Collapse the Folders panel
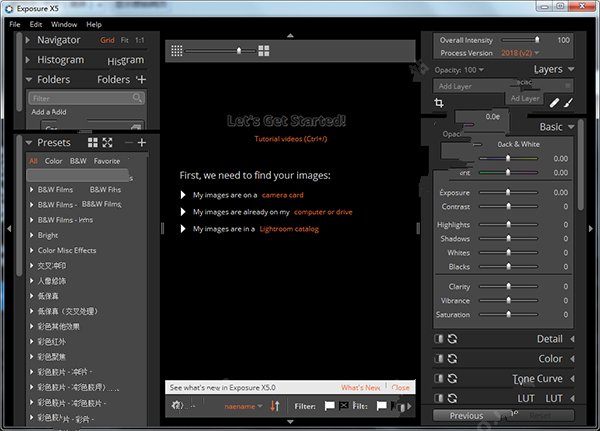Viewport: 600px width, 431px height. (28, 80)
